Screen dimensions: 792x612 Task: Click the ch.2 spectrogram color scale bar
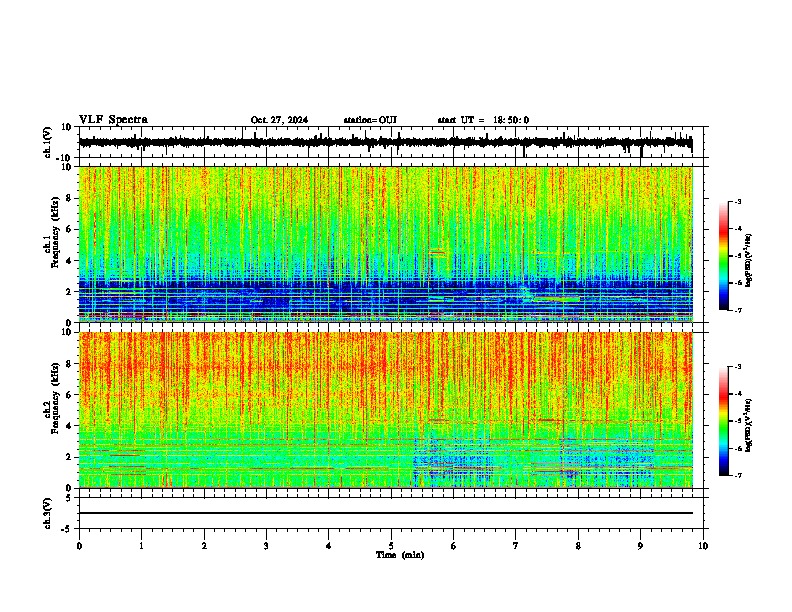[x=724, y=421]
